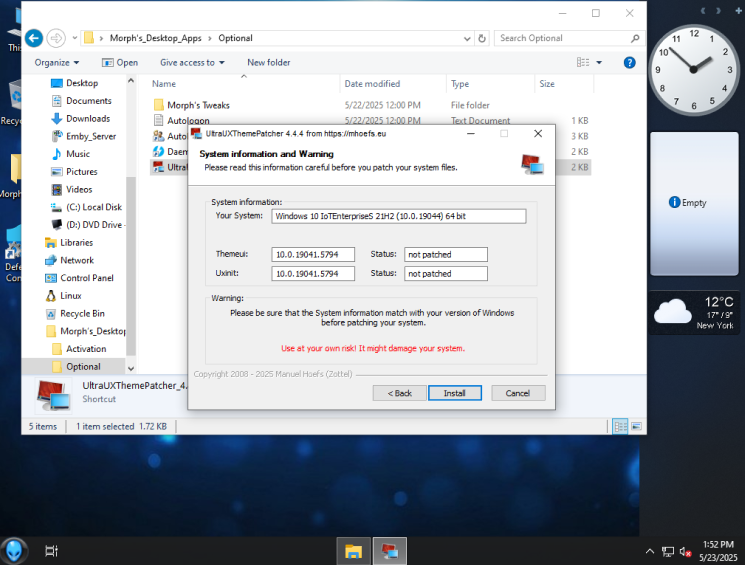Click the search magnifier icon
Image resolution: width=745 pixels, height=565 pixels.
[635, 38]
